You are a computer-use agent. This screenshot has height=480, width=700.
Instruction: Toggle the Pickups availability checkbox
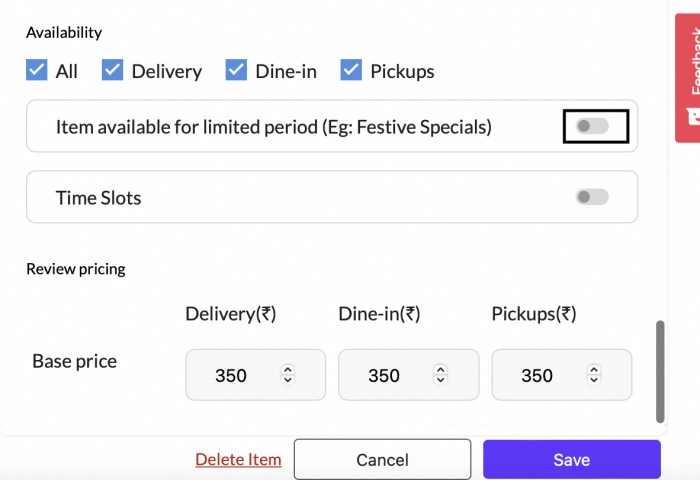[x=351, y=71]
